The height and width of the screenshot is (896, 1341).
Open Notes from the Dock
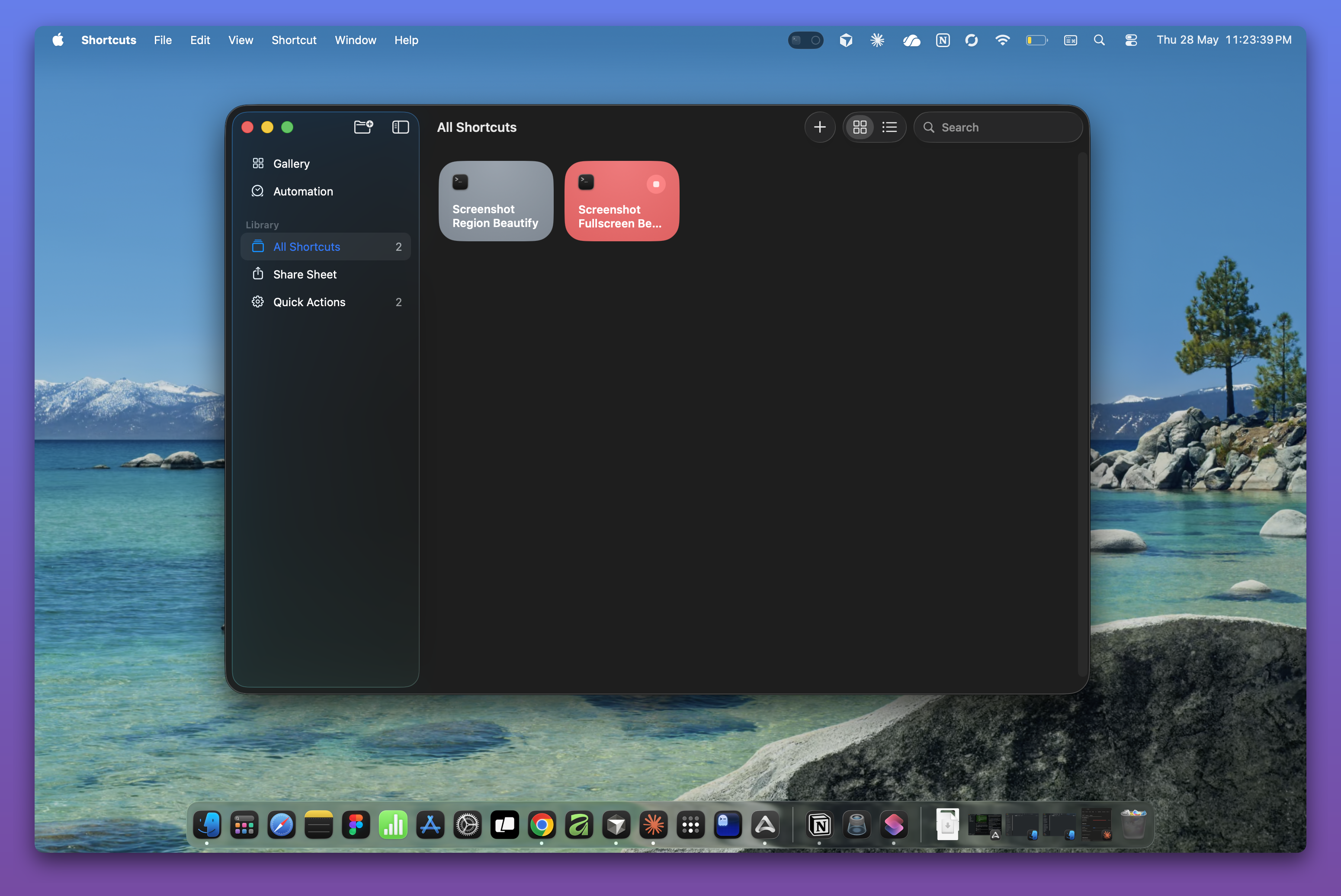(x=318, y=825)
